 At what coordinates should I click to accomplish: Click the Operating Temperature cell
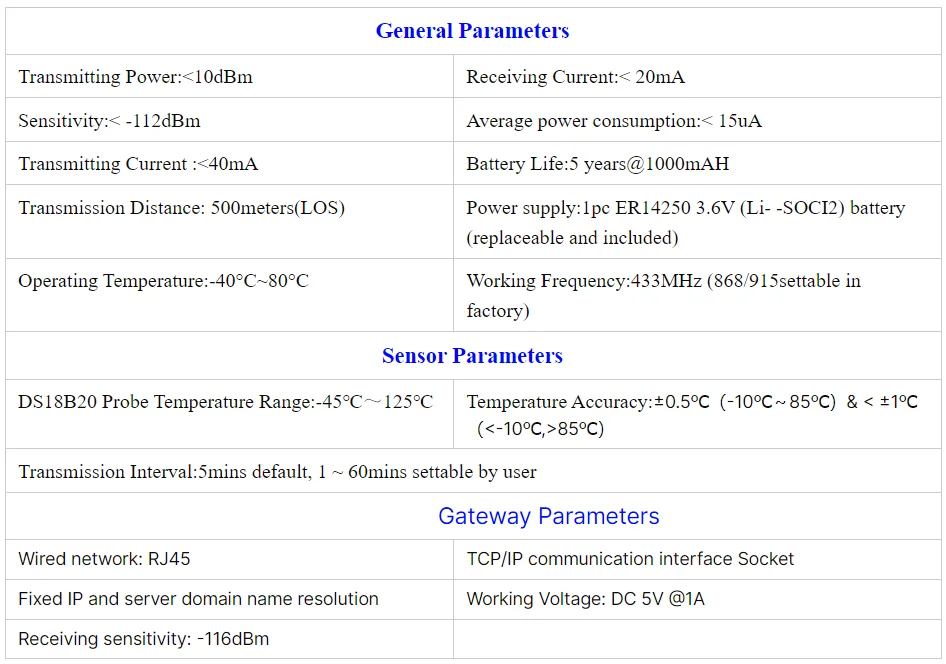coord(163,281)
